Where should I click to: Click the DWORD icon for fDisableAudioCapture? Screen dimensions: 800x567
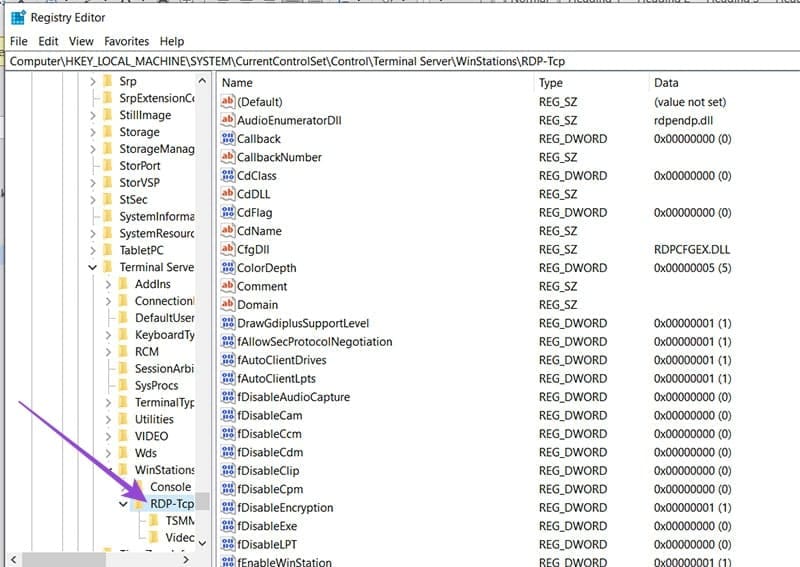[228, 396]
